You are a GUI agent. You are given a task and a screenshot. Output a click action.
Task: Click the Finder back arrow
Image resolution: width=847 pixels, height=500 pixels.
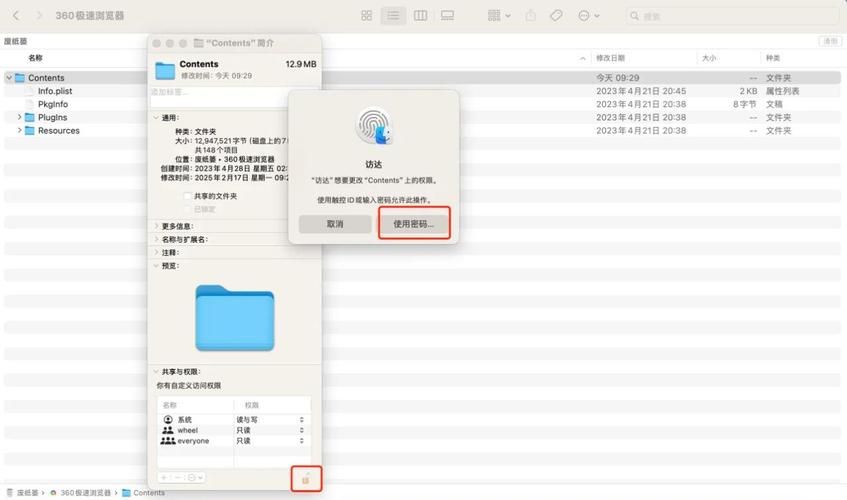[16, 16]
